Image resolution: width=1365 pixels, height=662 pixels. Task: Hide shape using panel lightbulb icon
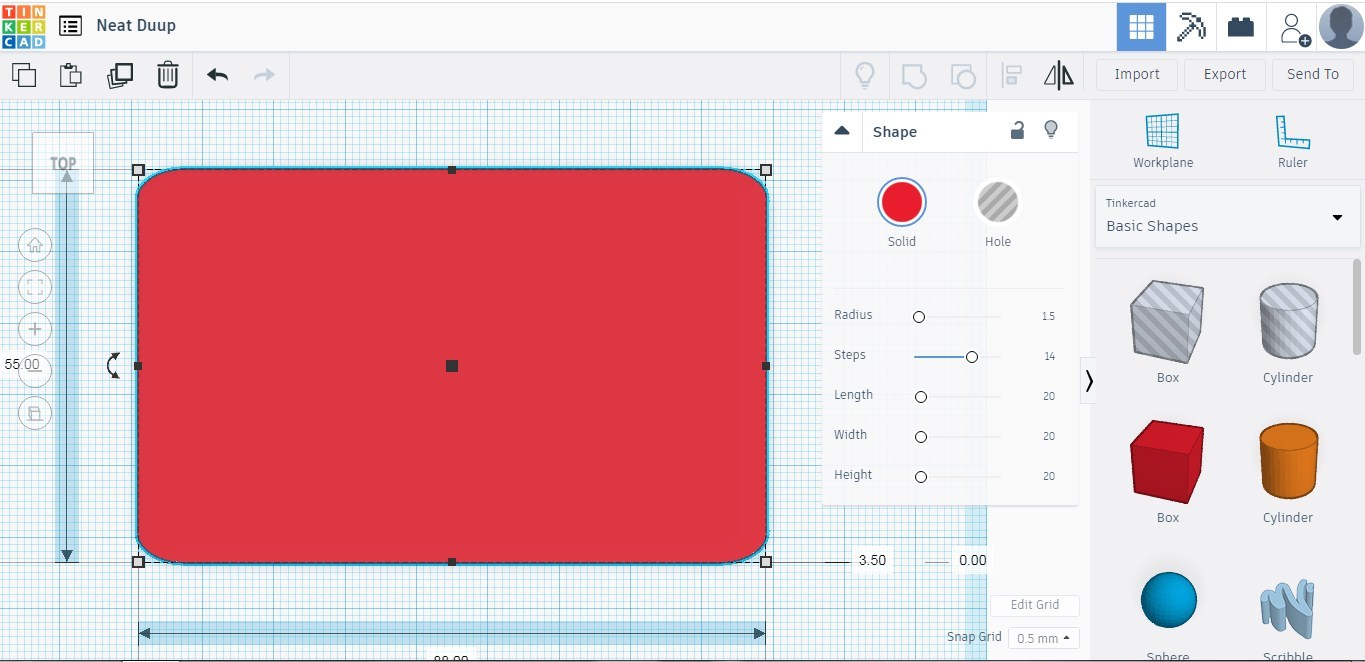(1050, 130)
